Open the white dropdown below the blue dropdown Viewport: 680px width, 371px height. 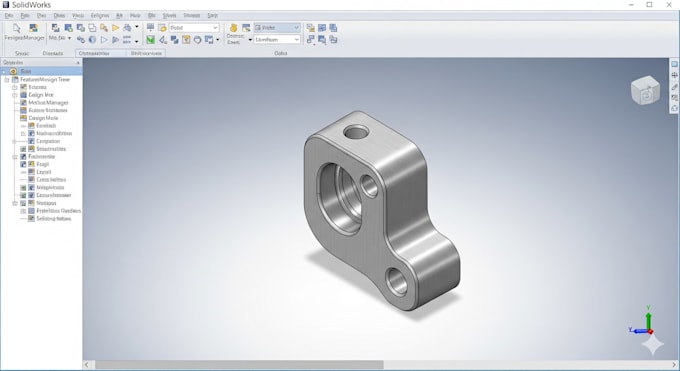pyautogui.click(x=277, y=39)
